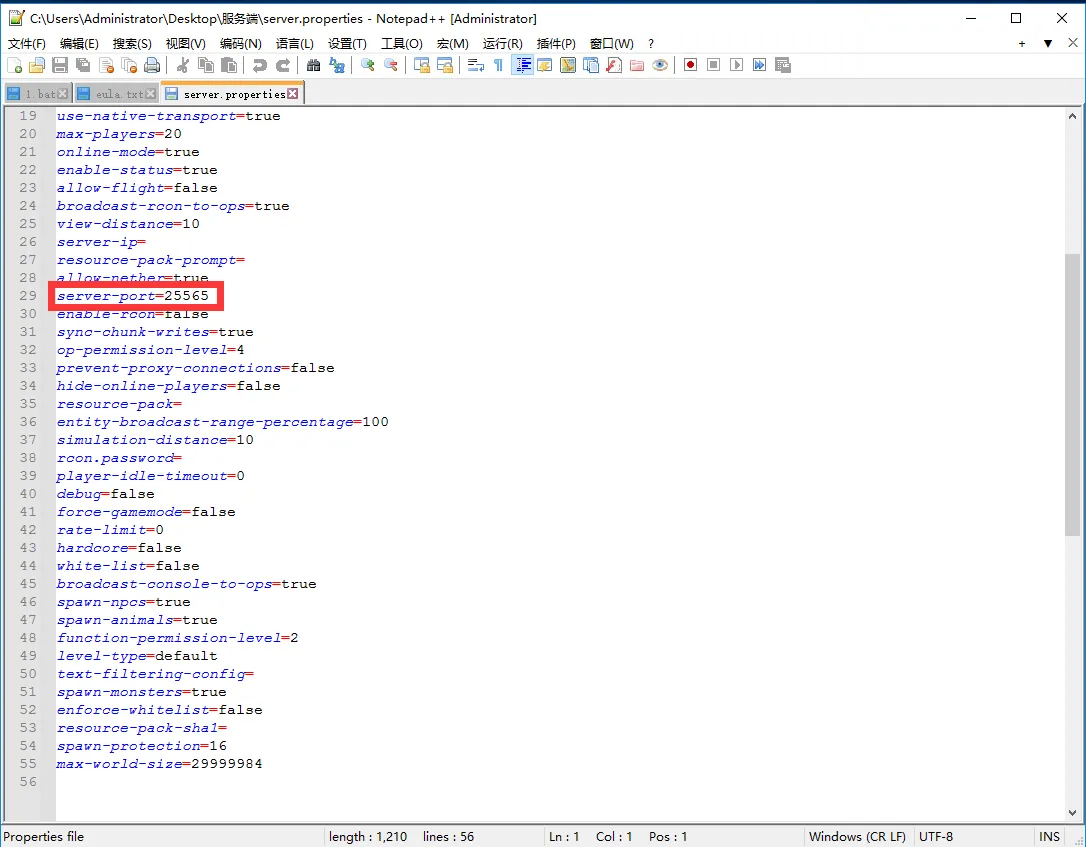Toggle Show all characters pilcrow button

498,65
